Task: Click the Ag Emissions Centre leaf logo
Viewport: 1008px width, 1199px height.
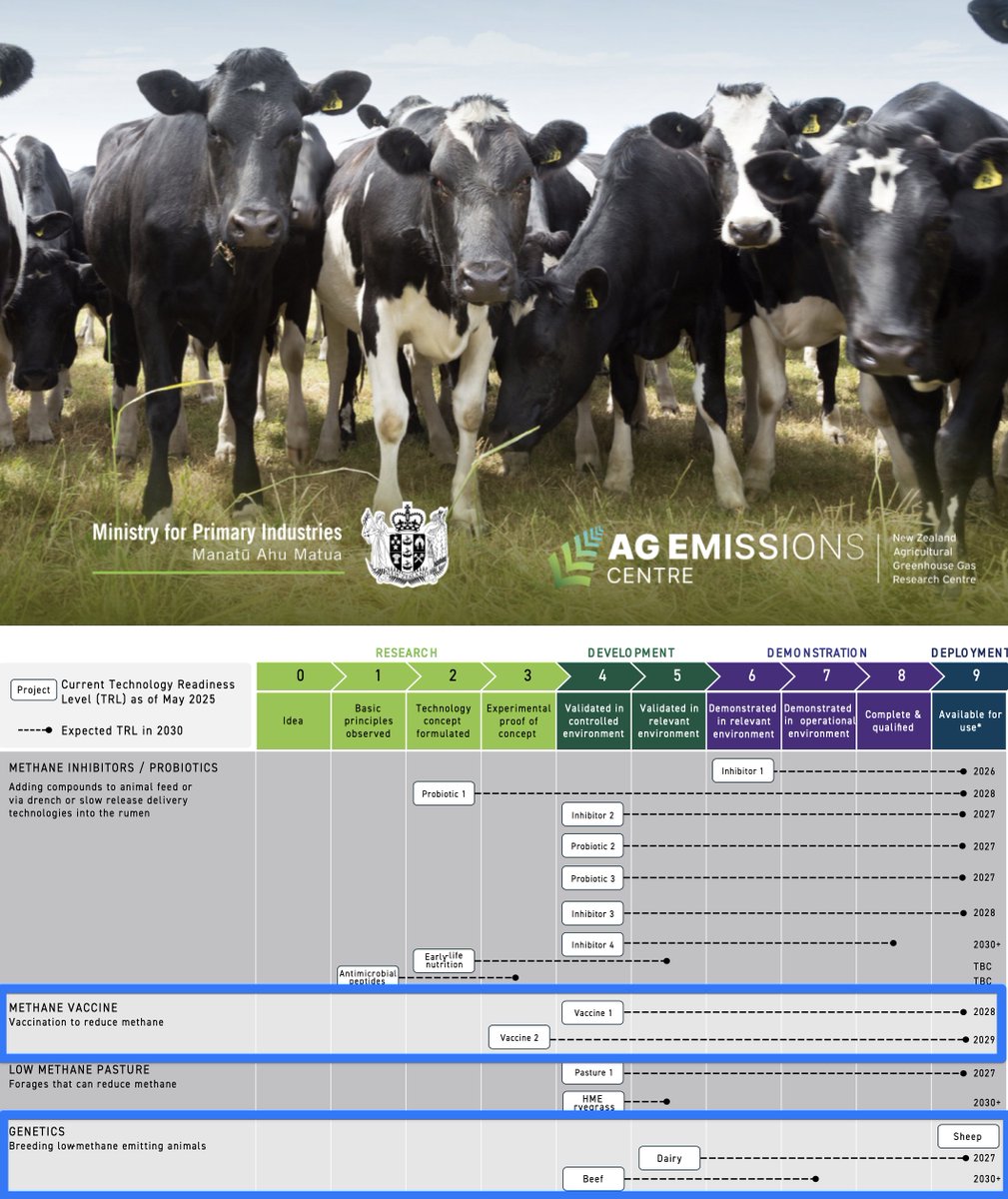Action: click(x=575, y=557)
